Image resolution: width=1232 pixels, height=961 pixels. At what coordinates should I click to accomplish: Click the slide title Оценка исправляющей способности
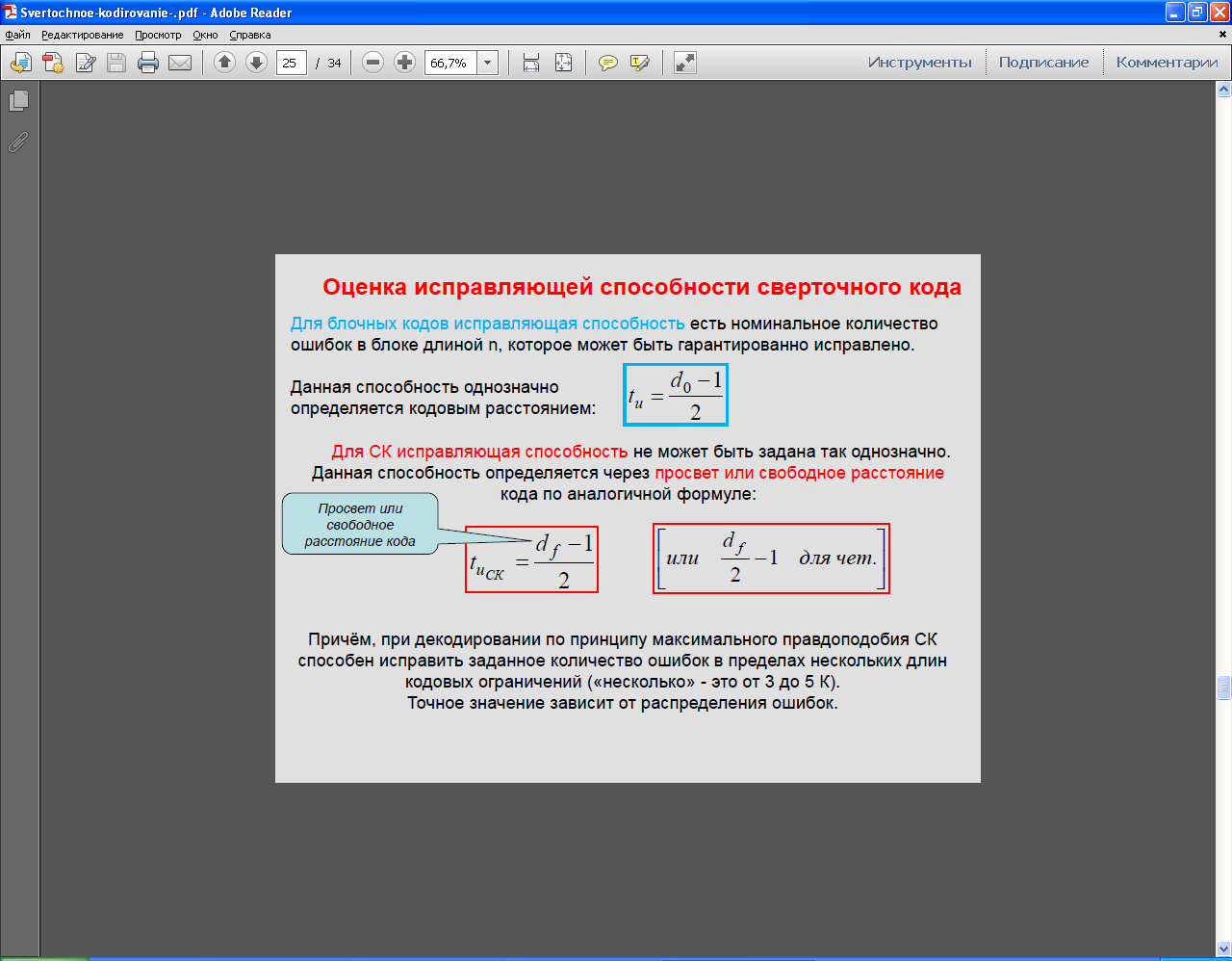pyautogui.click(x=642, y=287)
